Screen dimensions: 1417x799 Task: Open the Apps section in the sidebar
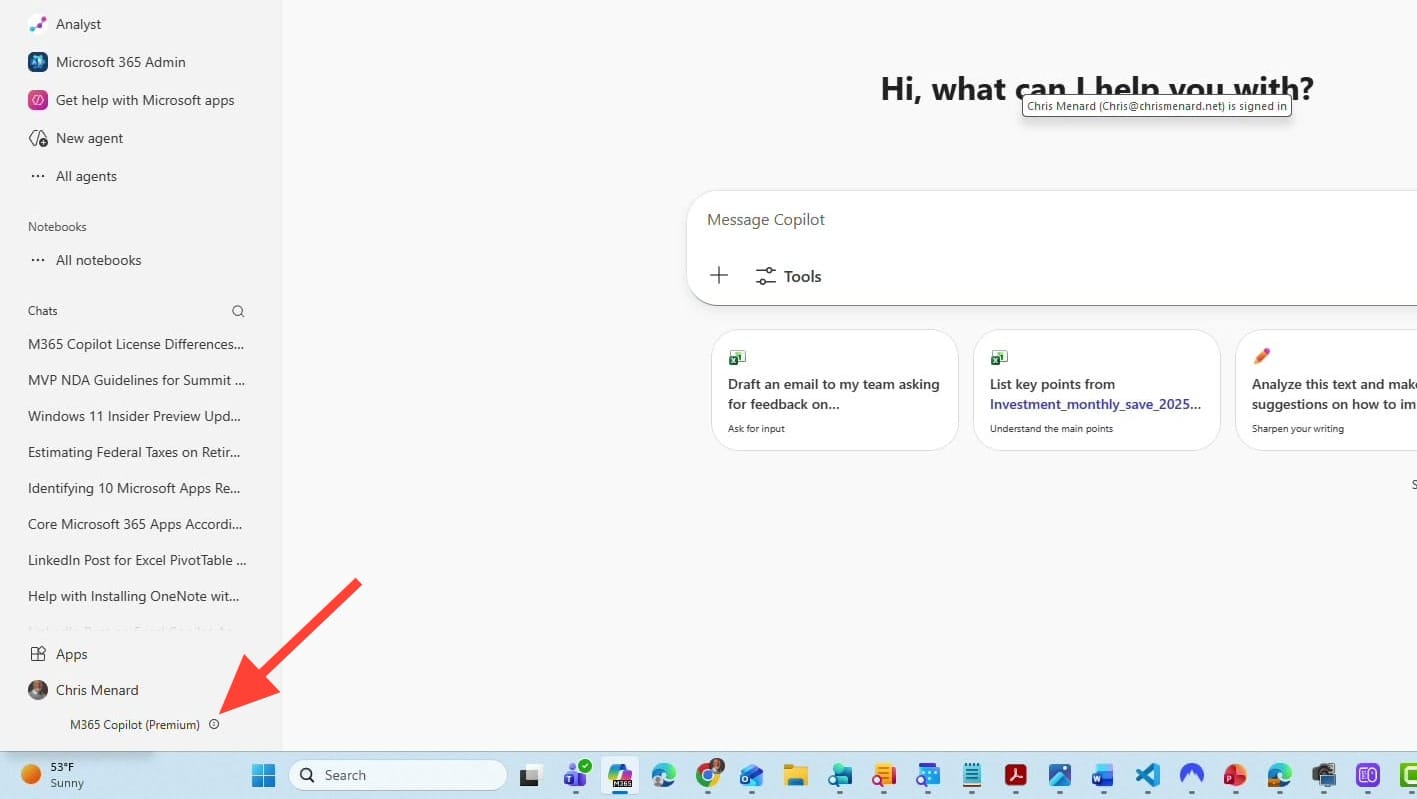[71, 654]
